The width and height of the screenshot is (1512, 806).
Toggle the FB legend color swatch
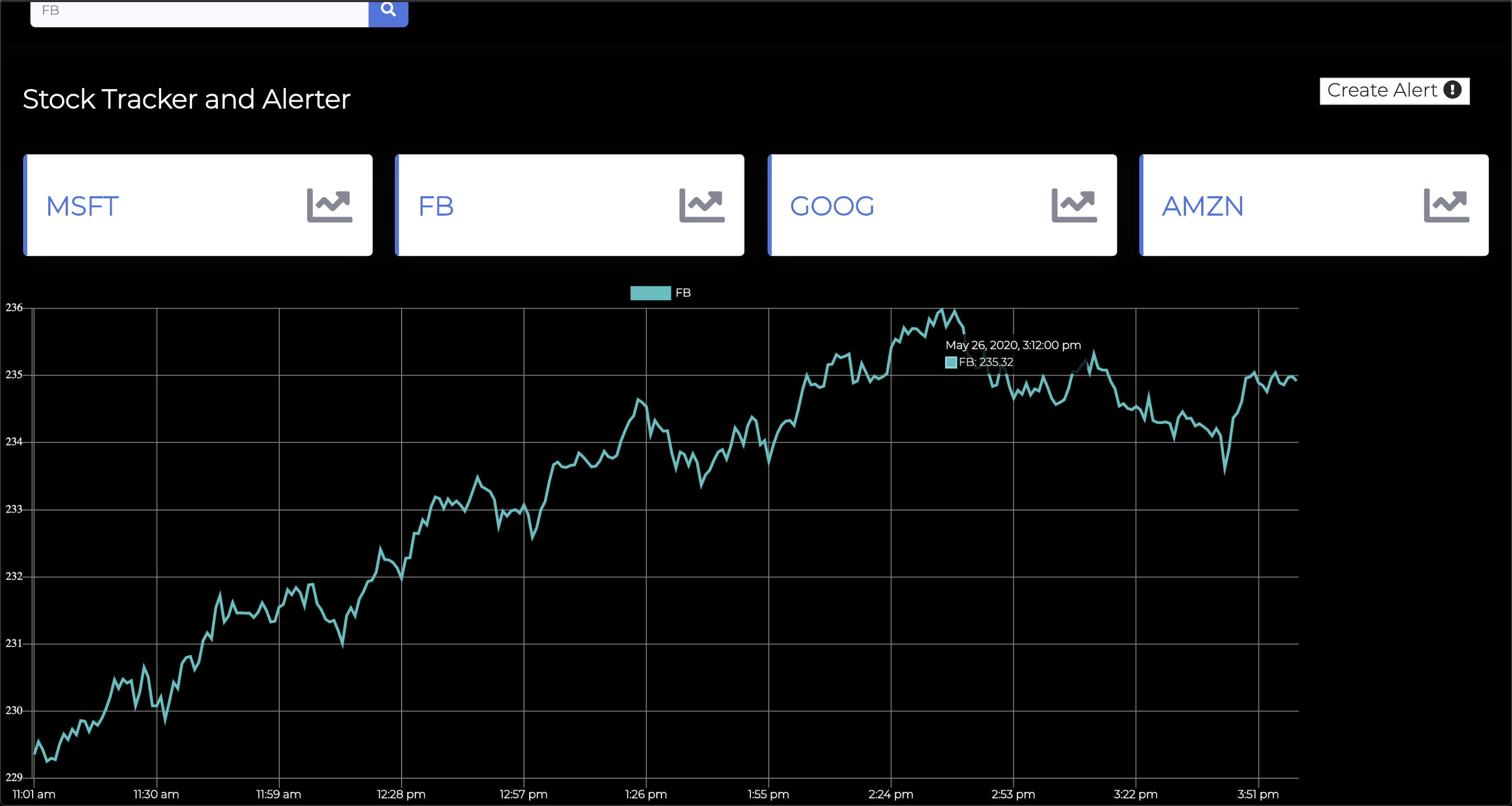[x=650, y=293]
